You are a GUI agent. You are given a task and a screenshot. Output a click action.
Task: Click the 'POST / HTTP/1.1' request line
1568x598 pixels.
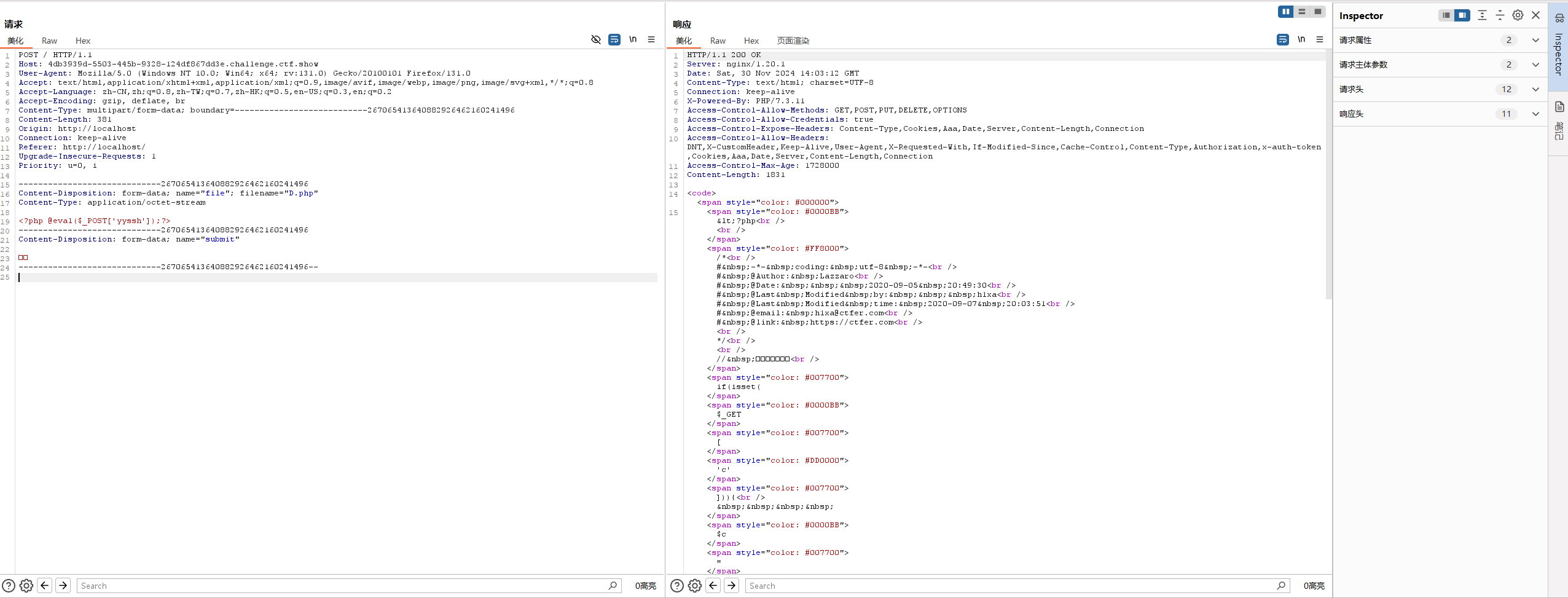pos(55,55)
